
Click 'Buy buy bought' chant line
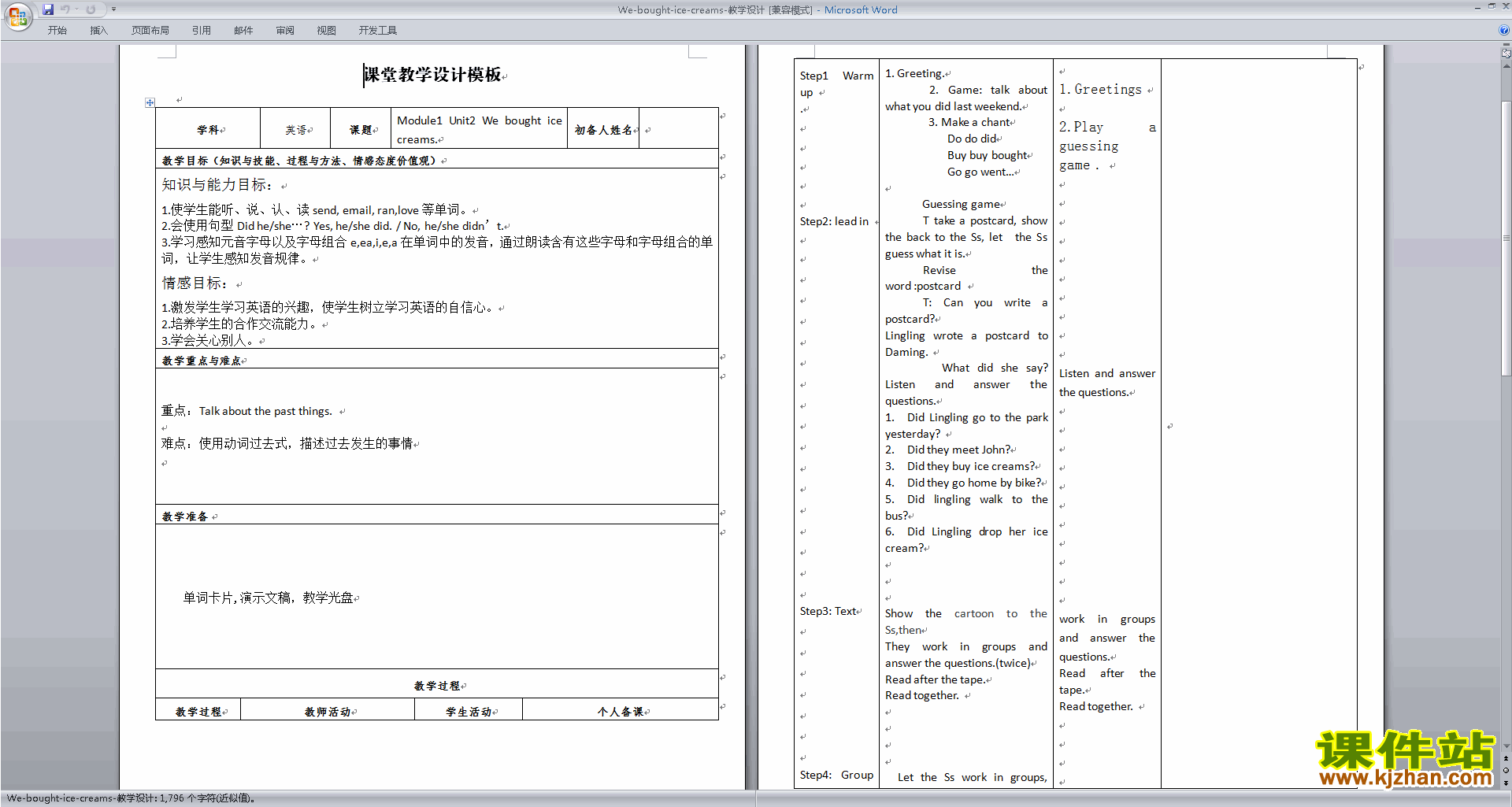[x=988, y=155]
